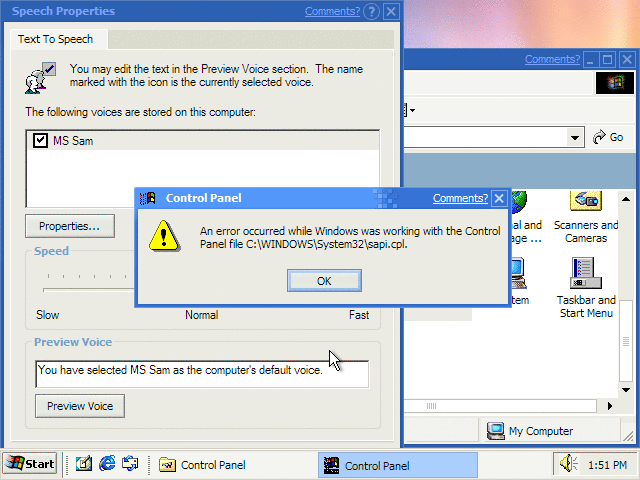This screenshot has width=640, height=480.
Task: Click the Windows flag throbber icon
Action: 615,83
